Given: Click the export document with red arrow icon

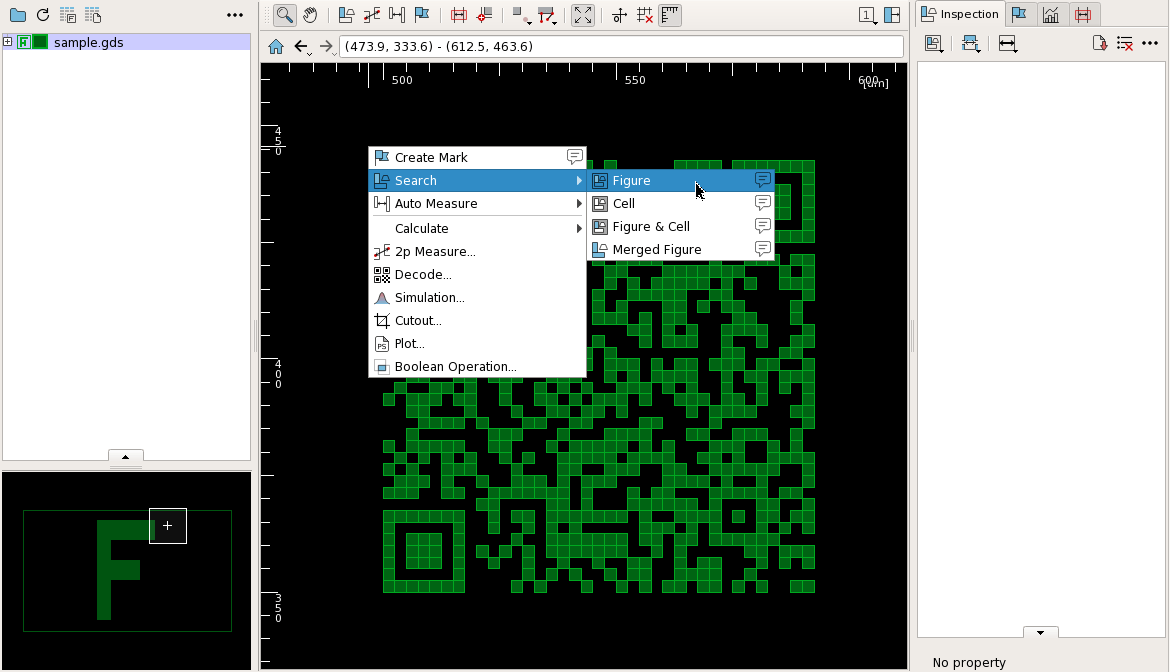Looking at the screenshot, I should click(1099, 43).
